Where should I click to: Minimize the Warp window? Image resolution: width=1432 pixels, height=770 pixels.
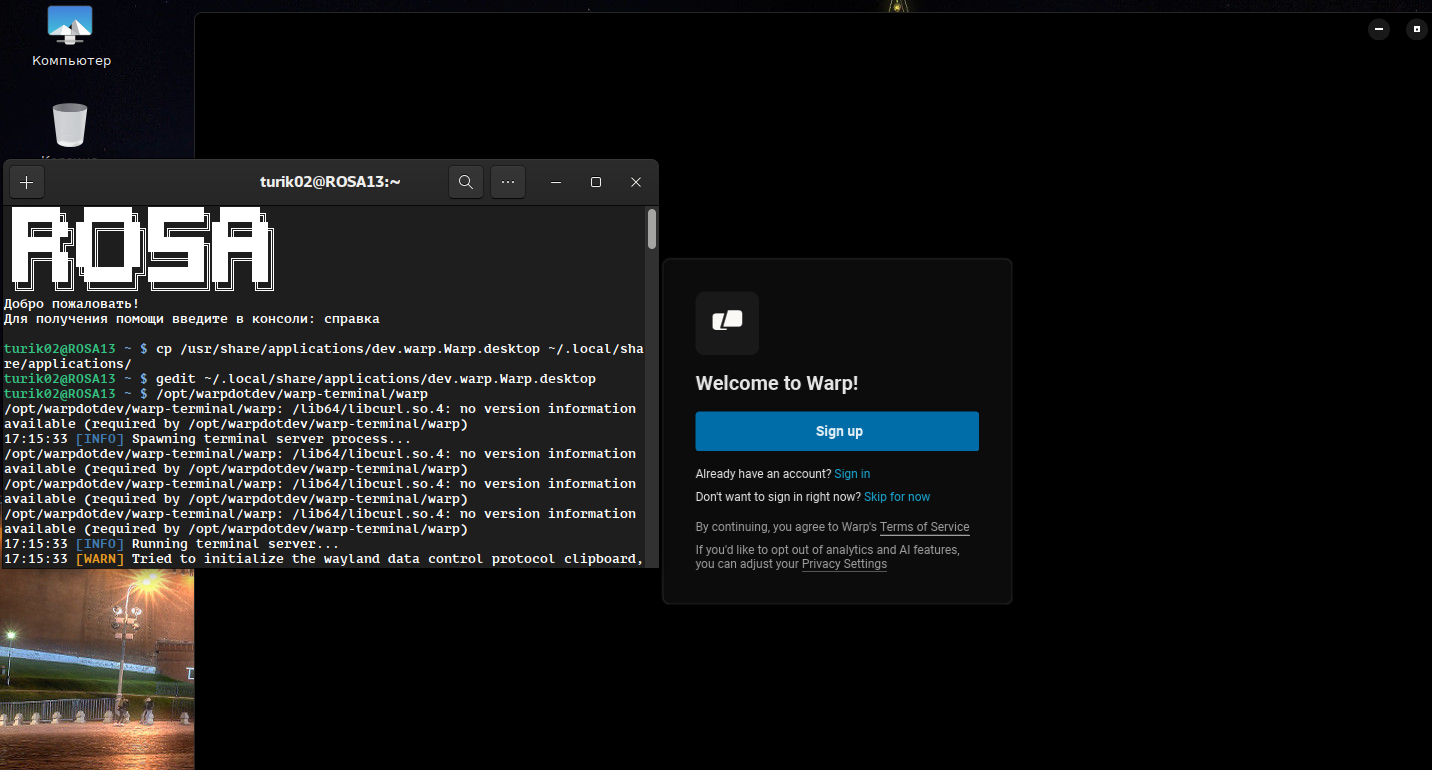[x=1380, y=30]
